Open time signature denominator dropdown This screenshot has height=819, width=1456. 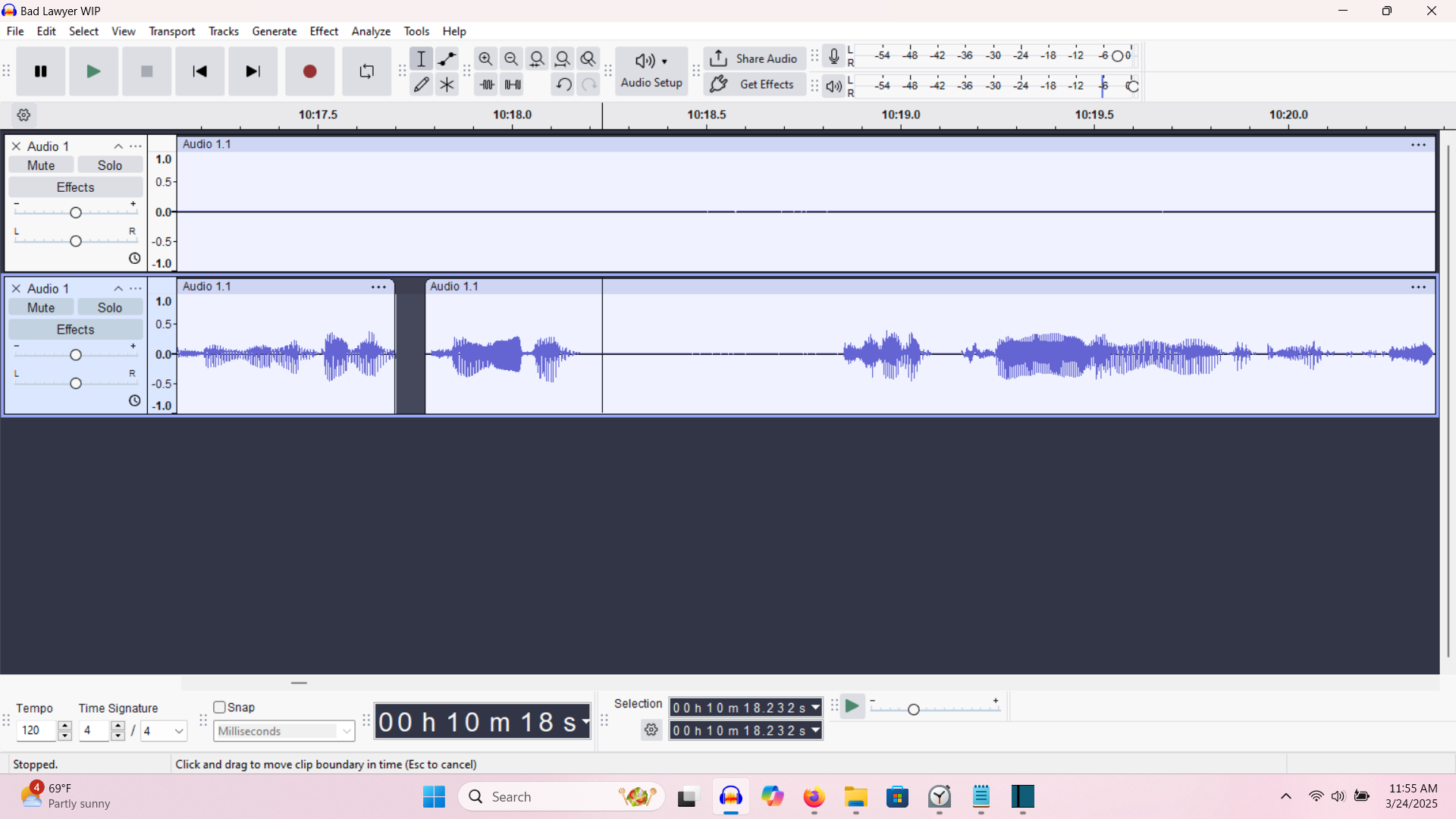point(165,731)
